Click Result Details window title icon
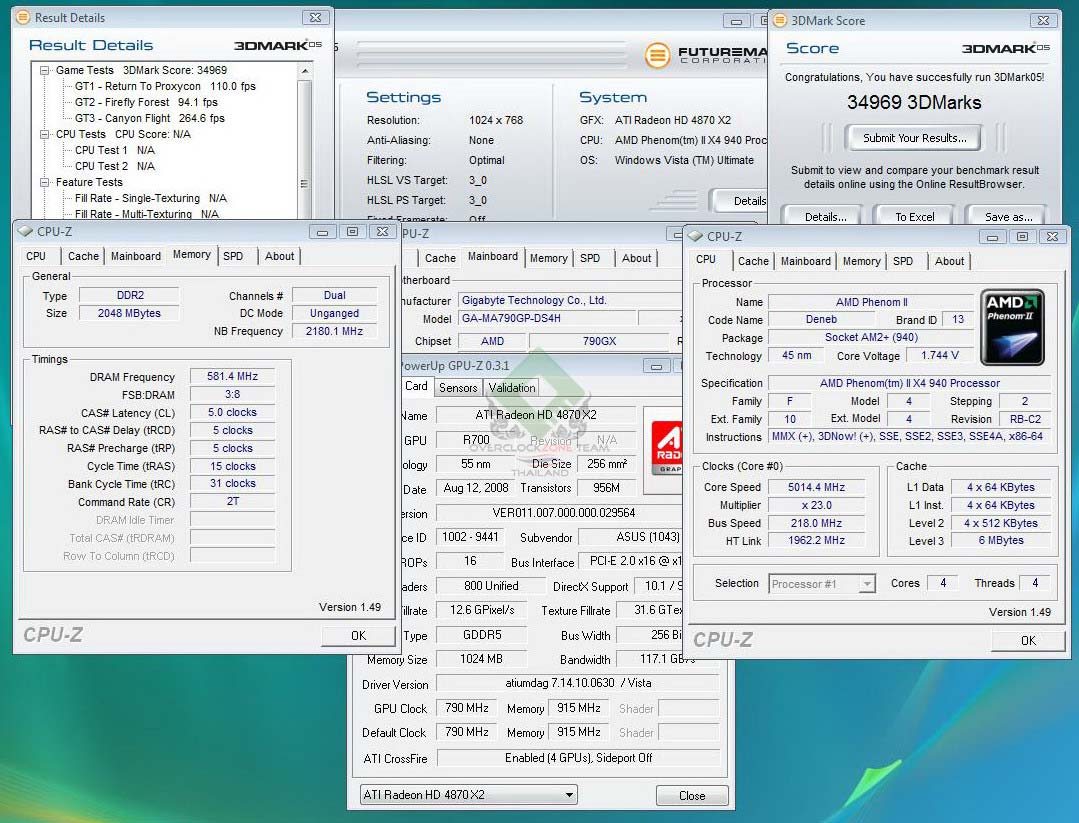 tap(23, 17)
